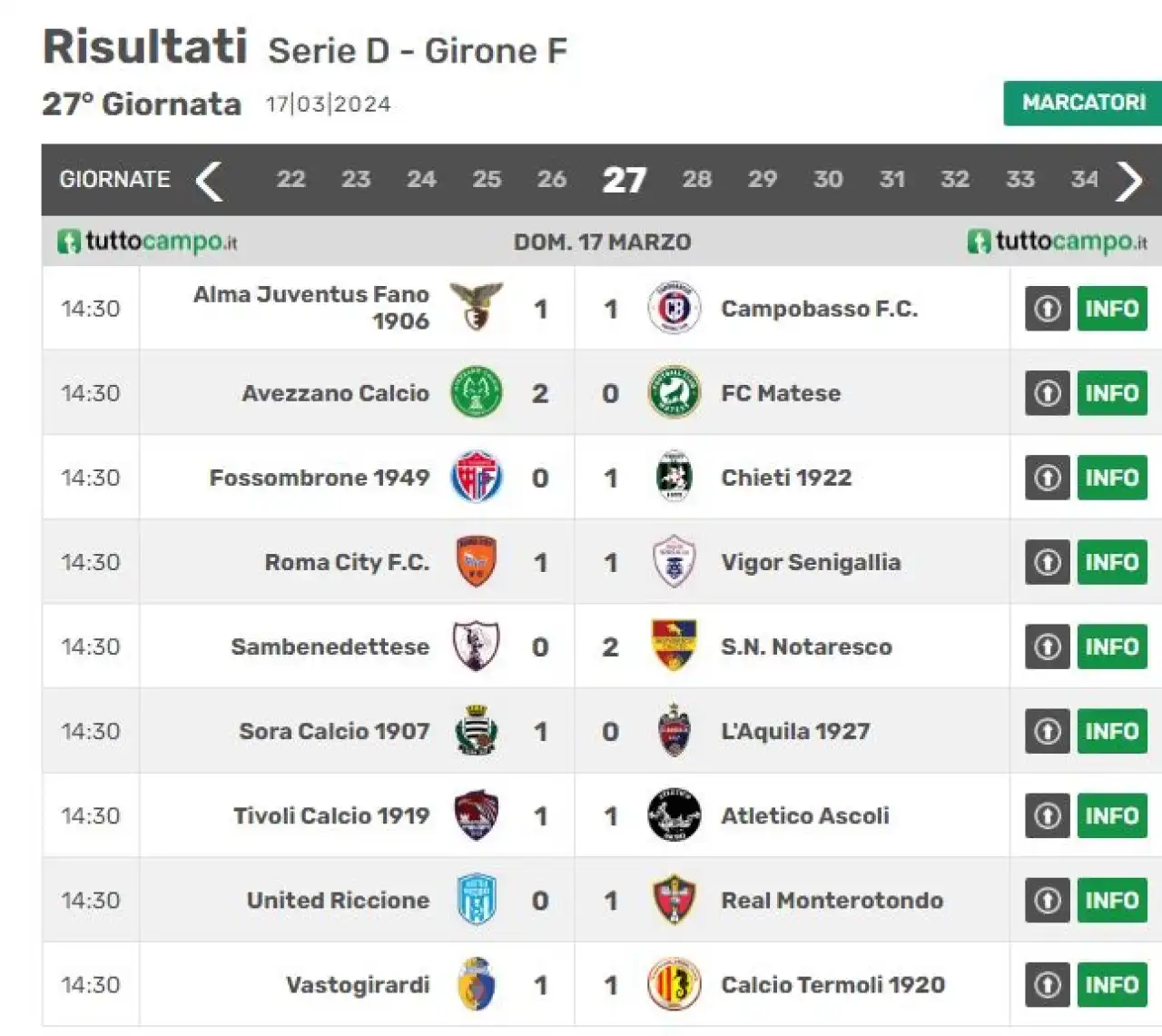The image size is (1162, 1036).
Task: Click the arrow icon beside Sambenedettese match INFO
Action: tap(1048, 646)
